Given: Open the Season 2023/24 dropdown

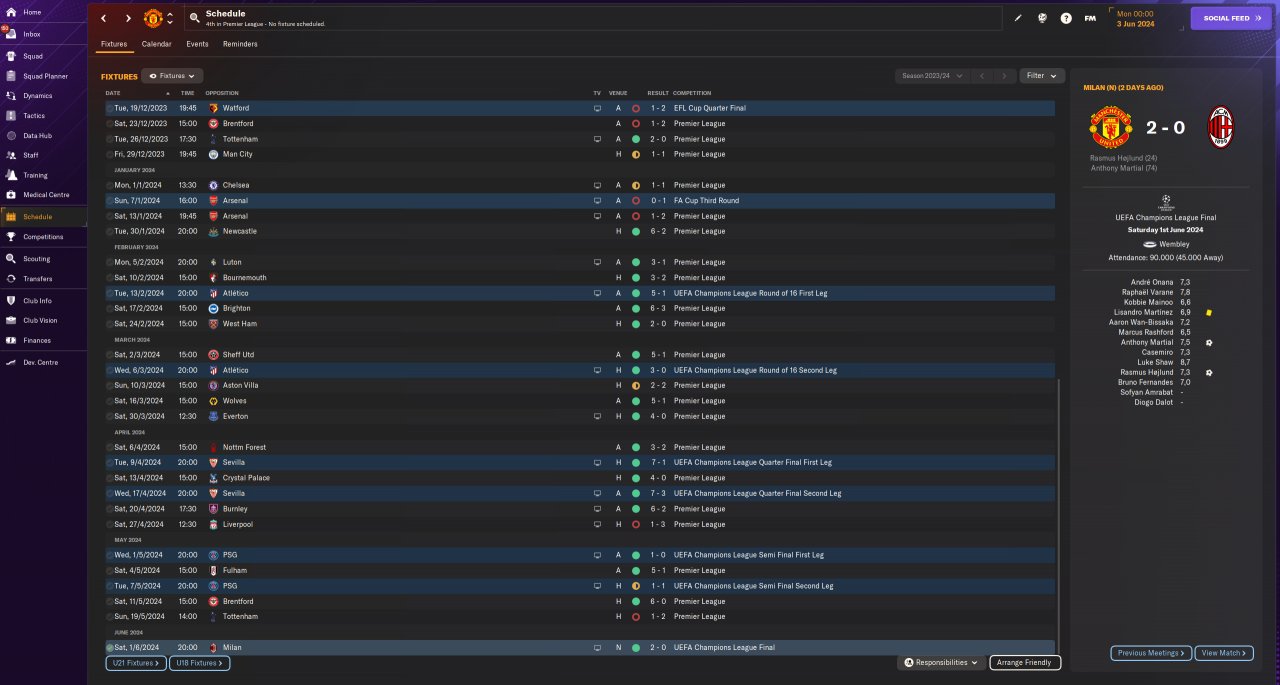Looking at the screenshot, I should tap(933, 75).
